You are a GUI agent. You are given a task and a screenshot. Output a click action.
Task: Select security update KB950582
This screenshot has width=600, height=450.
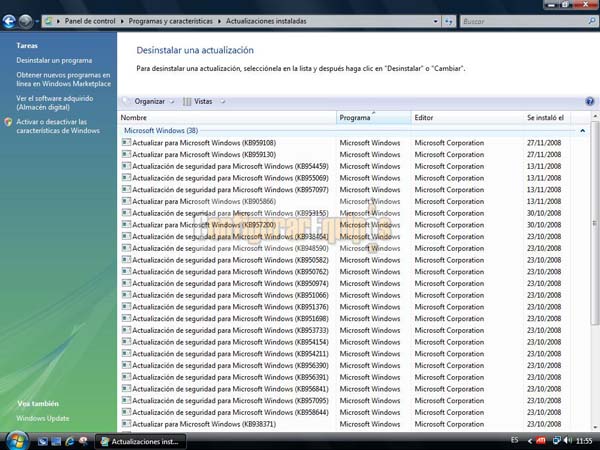(344, 260)
